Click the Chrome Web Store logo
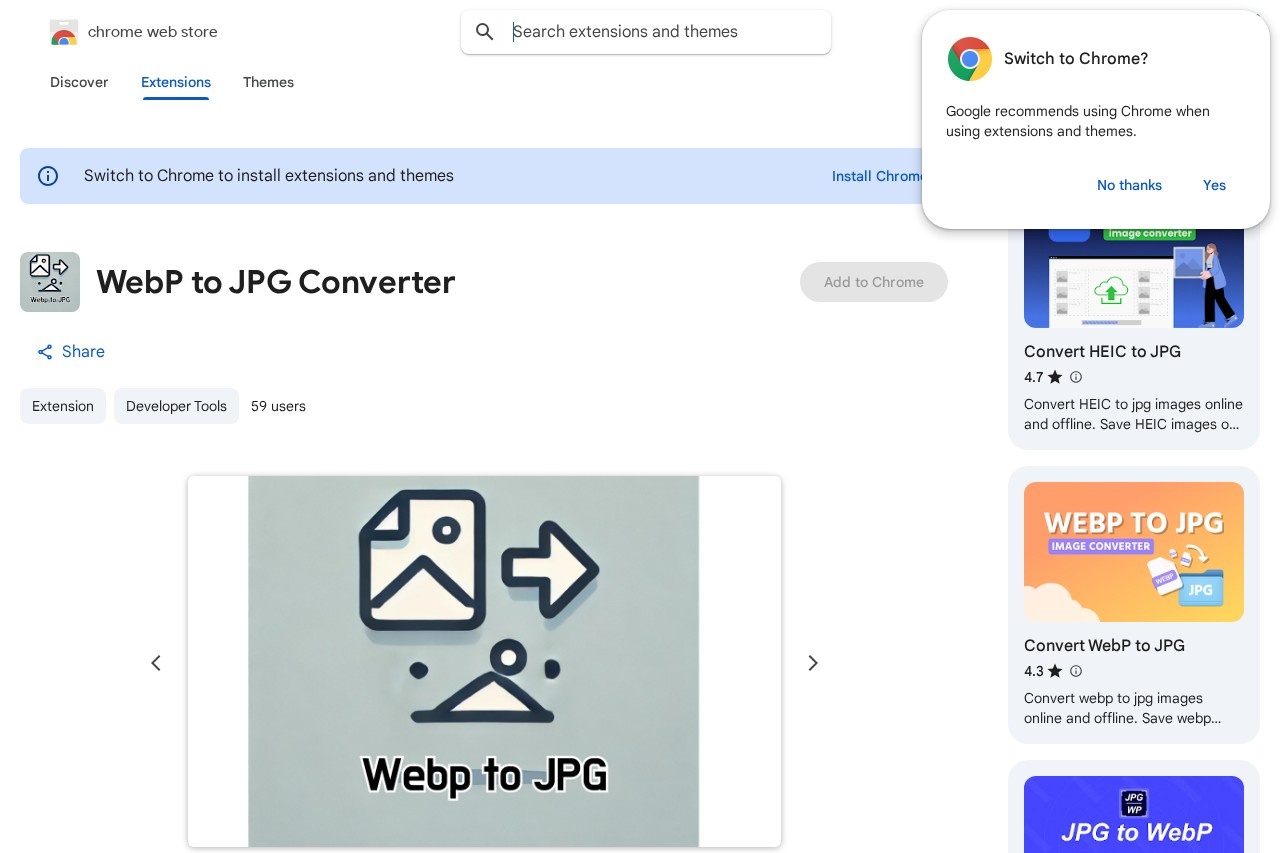This screenshot has width=1280, height=853. [x=64, y=33]
